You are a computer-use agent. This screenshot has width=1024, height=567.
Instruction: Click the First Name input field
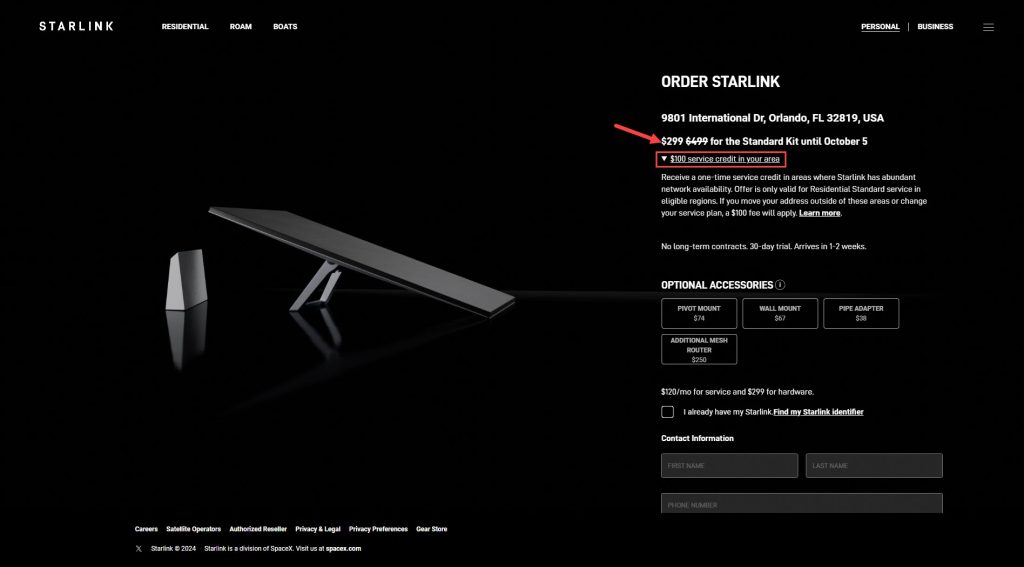[729, 466]
